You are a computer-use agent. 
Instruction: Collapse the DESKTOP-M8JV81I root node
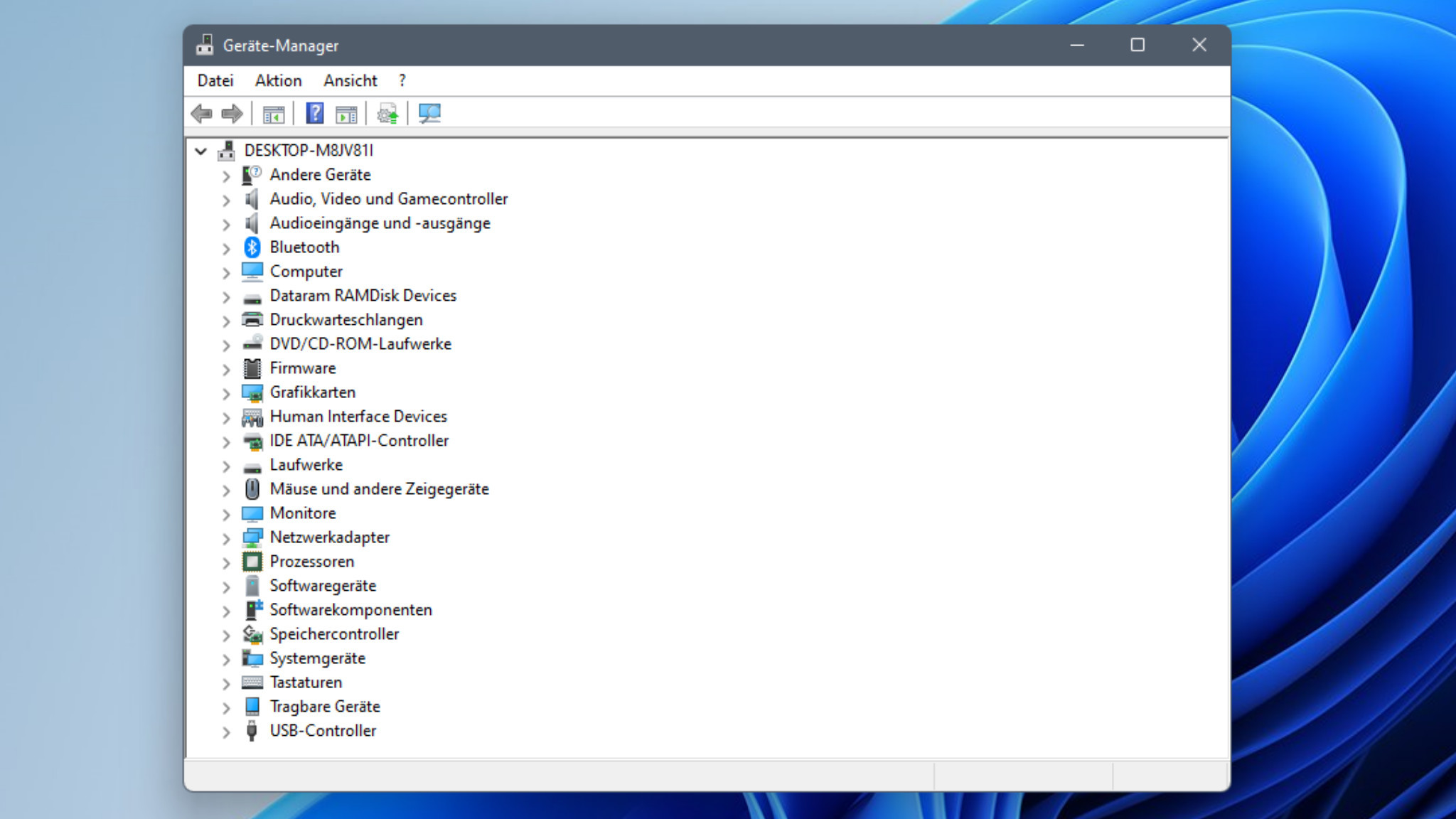pos(199,150)
